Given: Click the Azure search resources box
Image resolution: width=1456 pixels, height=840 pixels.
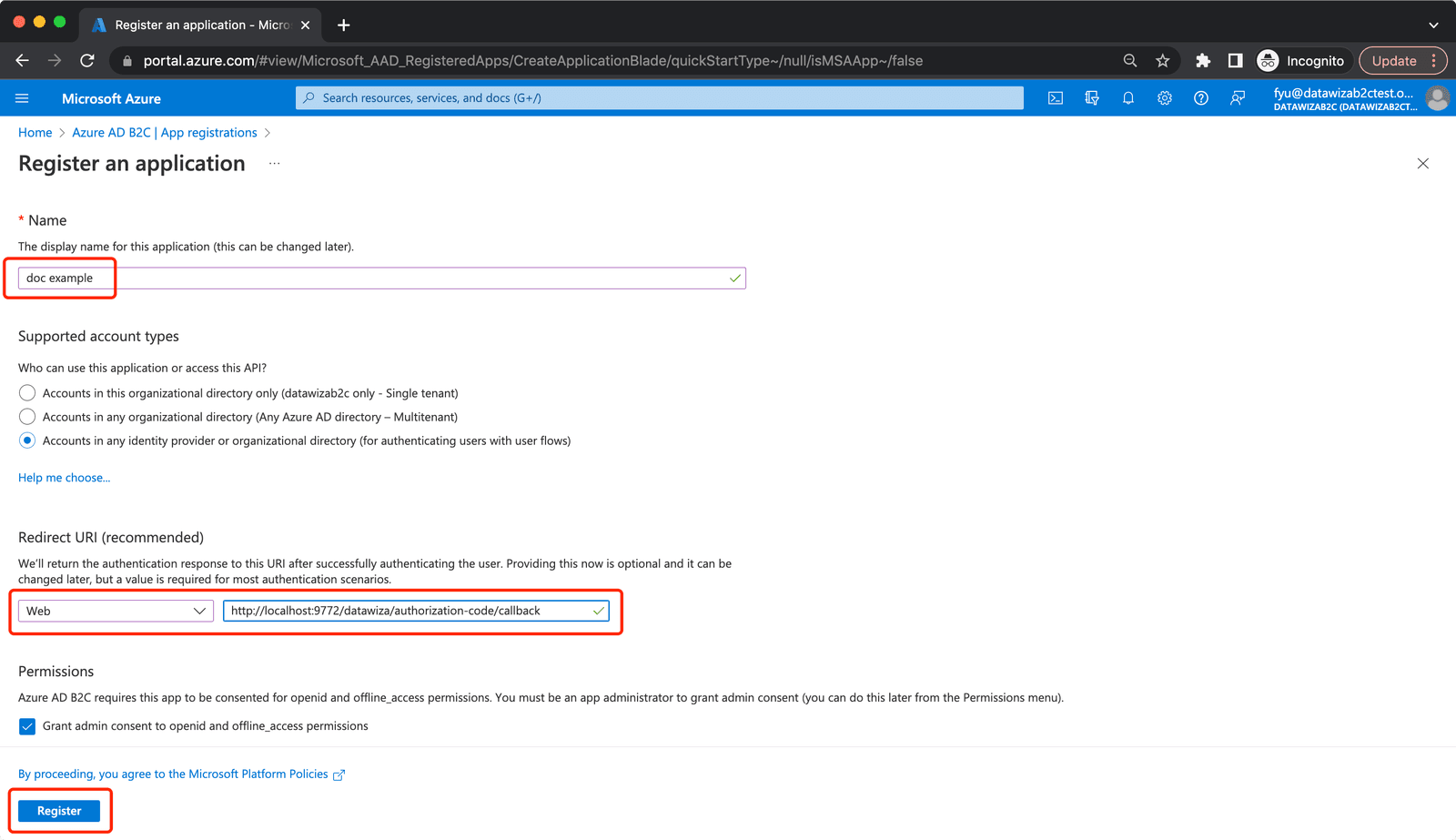Looking at the screenshot, I should point(660,98).
